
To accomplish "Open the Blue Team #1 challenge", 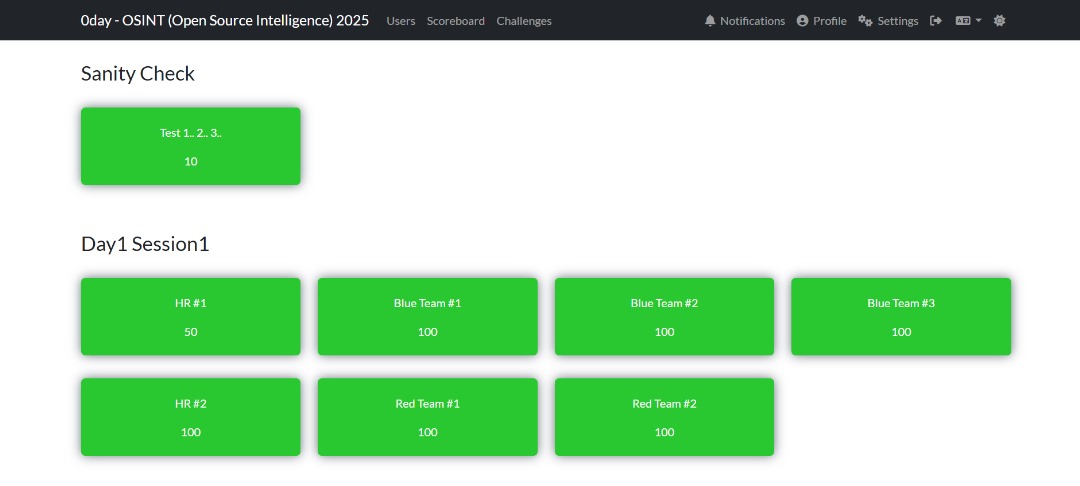I will (x=427, y=316).
